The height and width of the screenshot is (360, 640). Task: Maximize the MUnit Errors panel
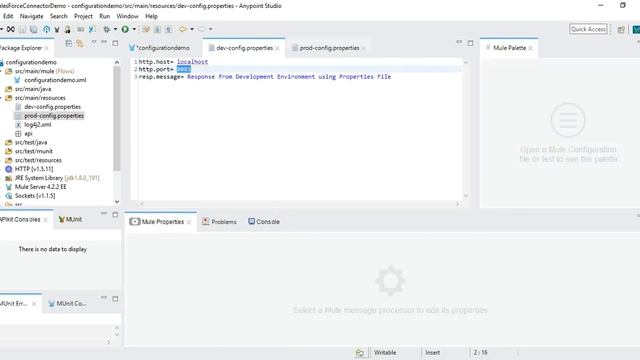coord(116,299)
